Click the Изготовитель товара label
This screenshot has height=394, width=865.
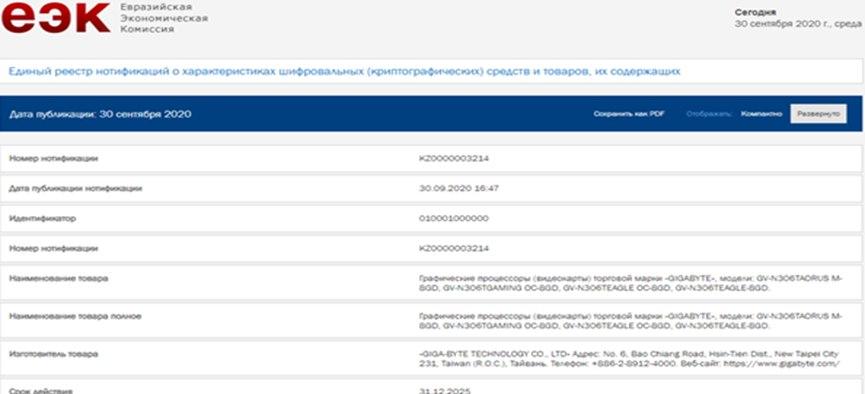pyautogui.click(x=54, y=354)
